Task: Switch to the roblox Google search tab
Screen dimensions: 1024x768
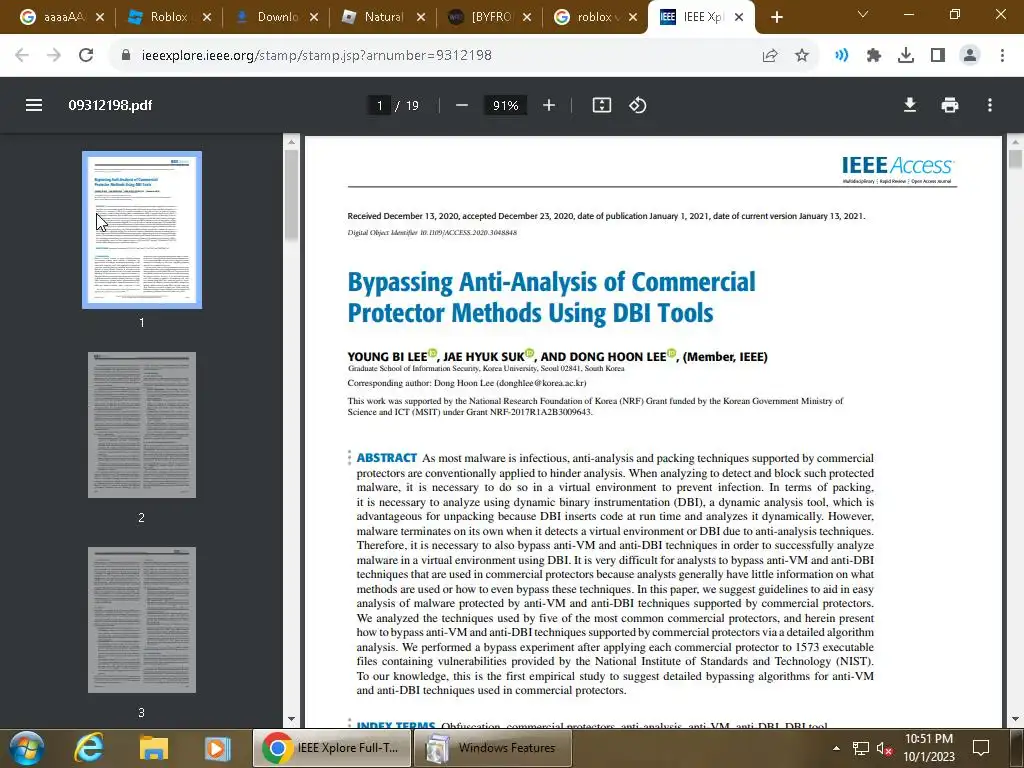Action: point(597,17)
